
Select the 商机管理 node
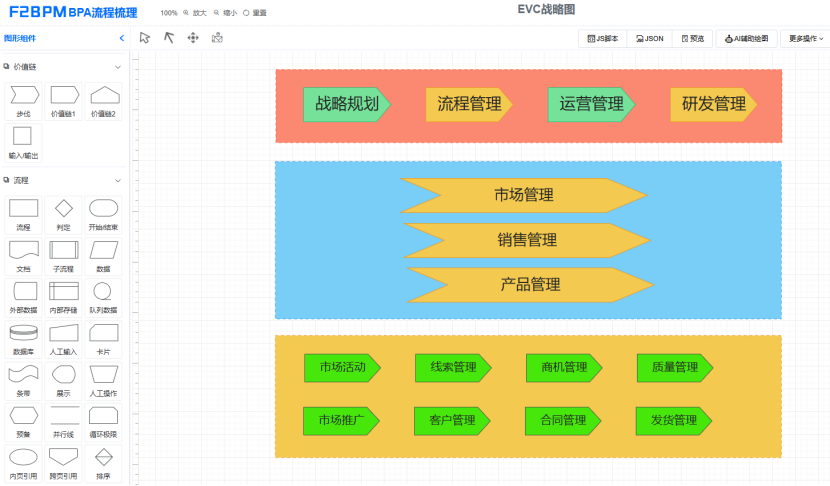pyautogui.click(x=564, y=367)
